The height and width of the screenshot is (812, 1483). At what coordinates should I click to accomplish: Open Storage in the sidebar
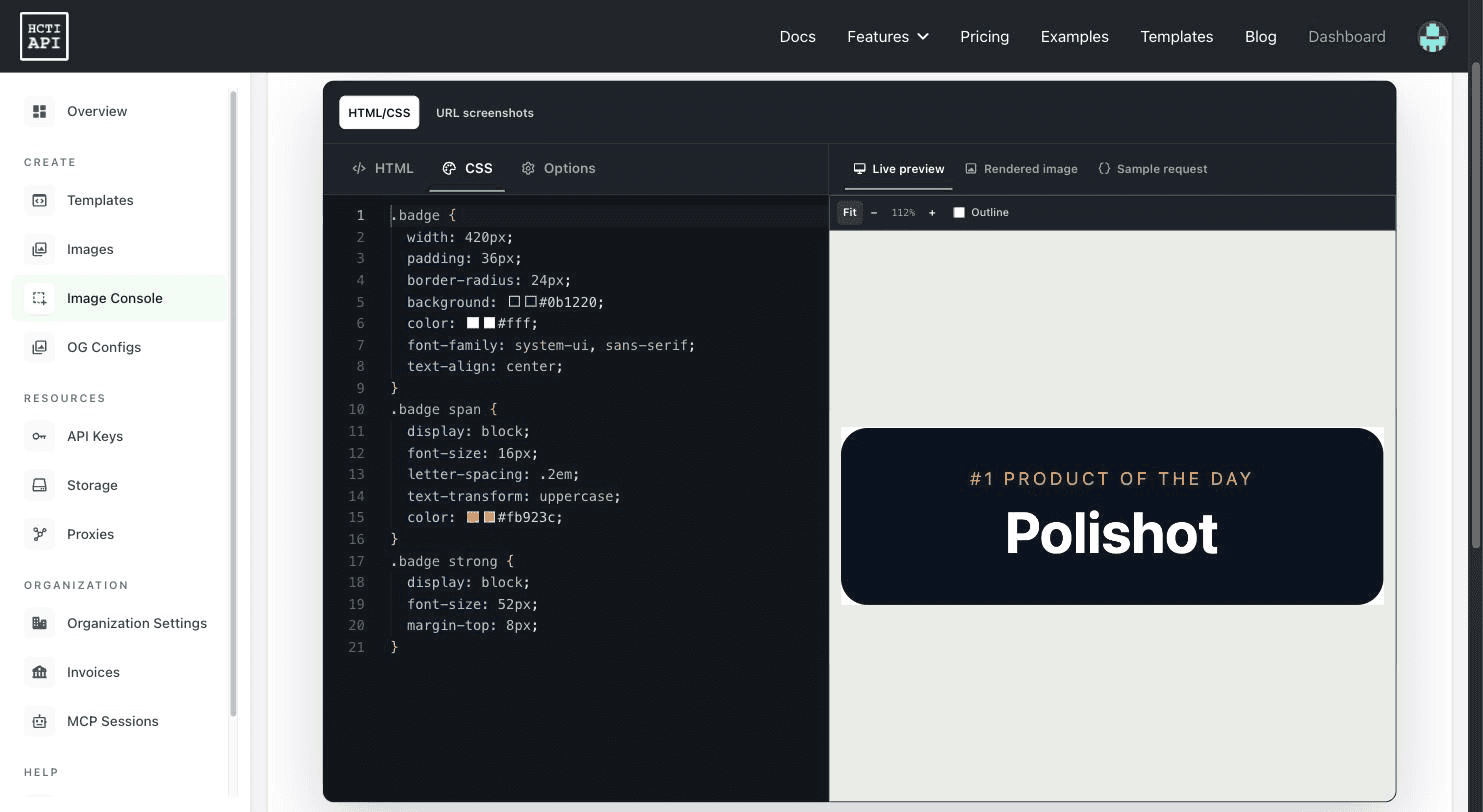click(x=120, y=485)
